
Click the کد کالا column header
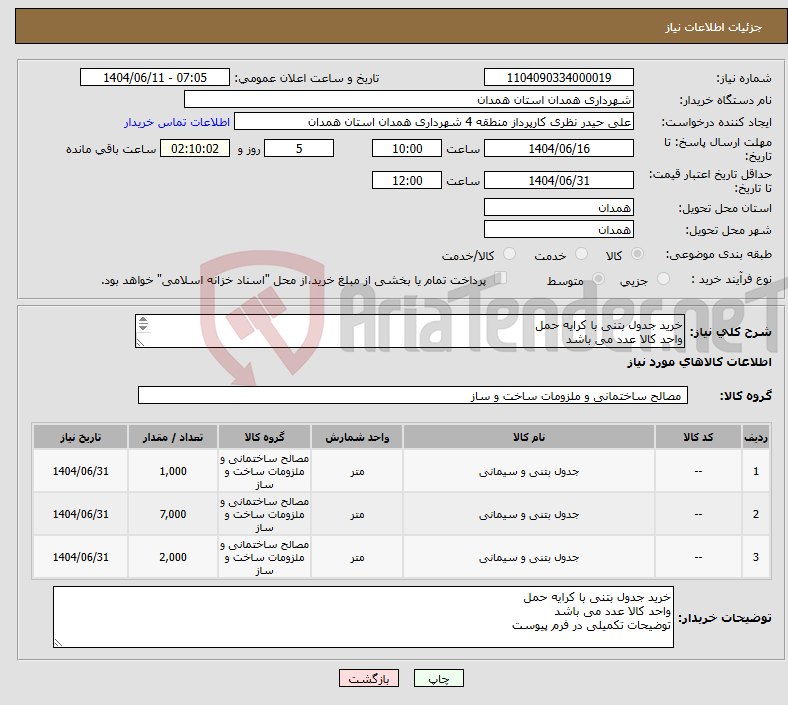pos(698,437)
